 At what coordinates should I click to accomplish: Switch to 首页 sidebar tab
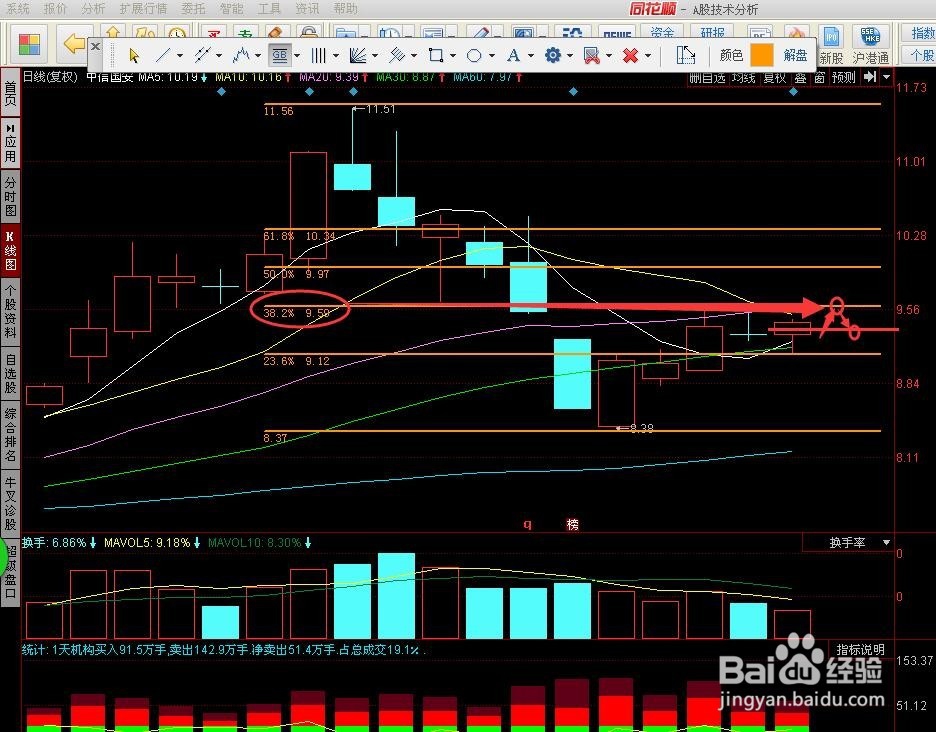pos(10,93)
